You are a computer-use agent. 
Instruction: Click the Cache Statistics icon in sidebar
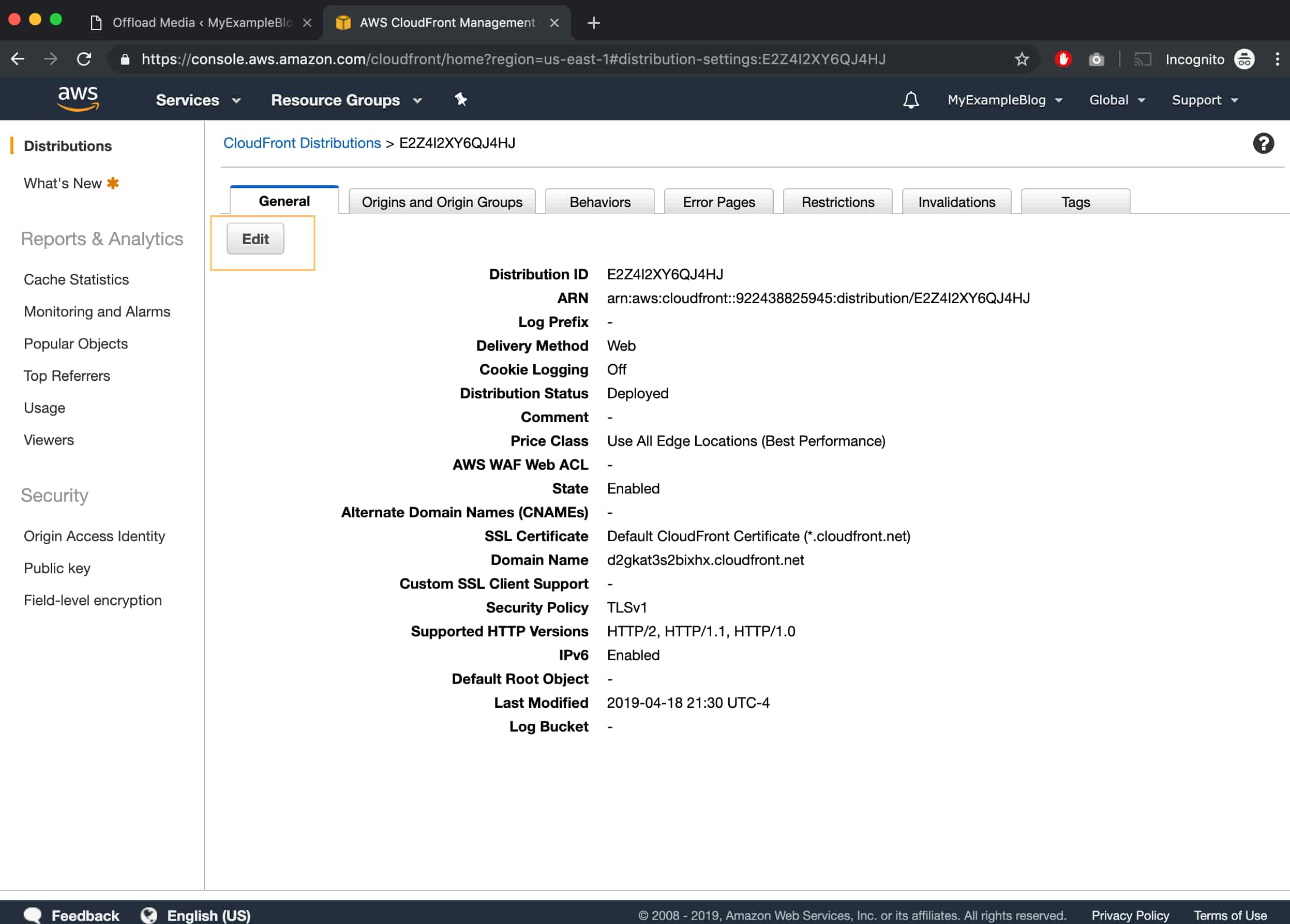(76, 279)
